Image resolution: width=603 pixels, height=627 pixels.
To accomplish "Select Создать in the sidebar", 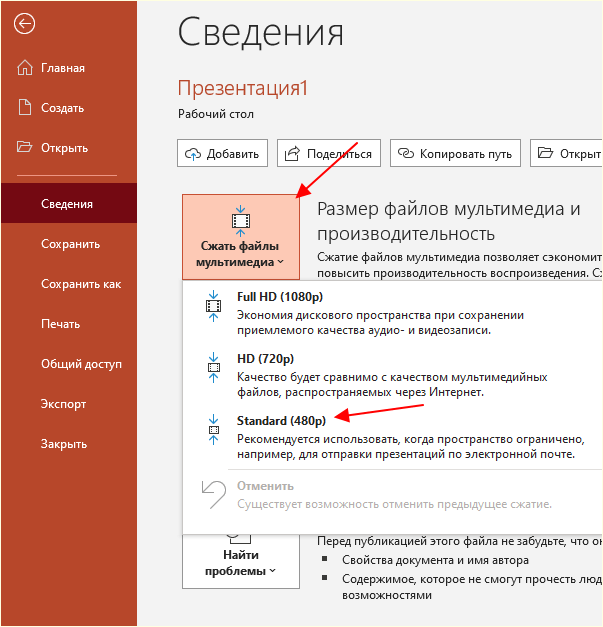I will click(69, 108).
